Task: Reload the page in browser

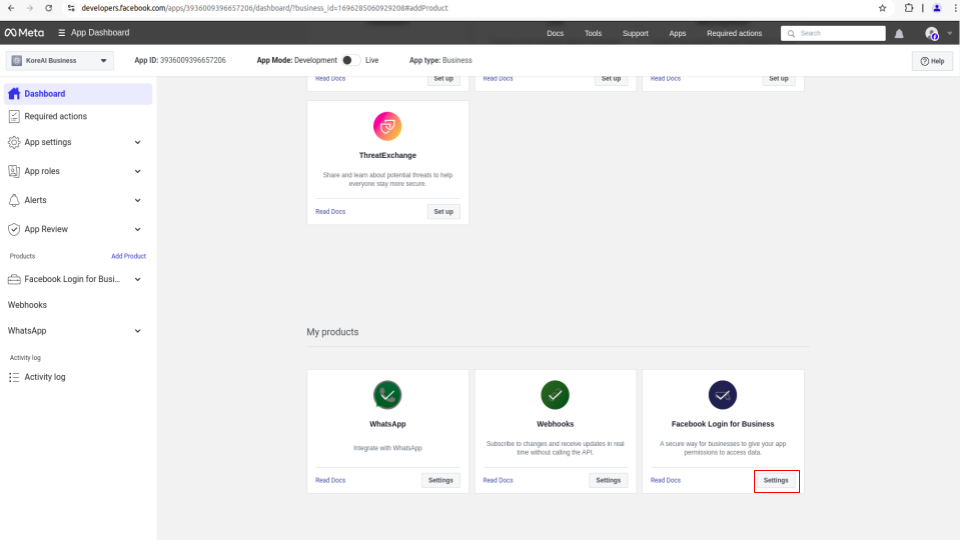Action: [48, 7]
